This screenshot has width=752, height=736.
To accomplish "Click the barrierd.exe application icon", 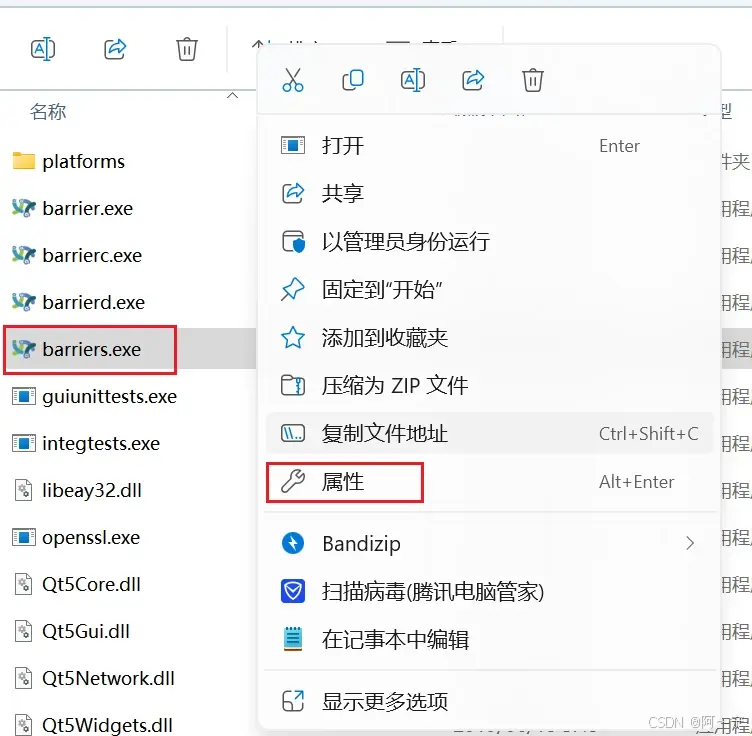I will [24, 302].
